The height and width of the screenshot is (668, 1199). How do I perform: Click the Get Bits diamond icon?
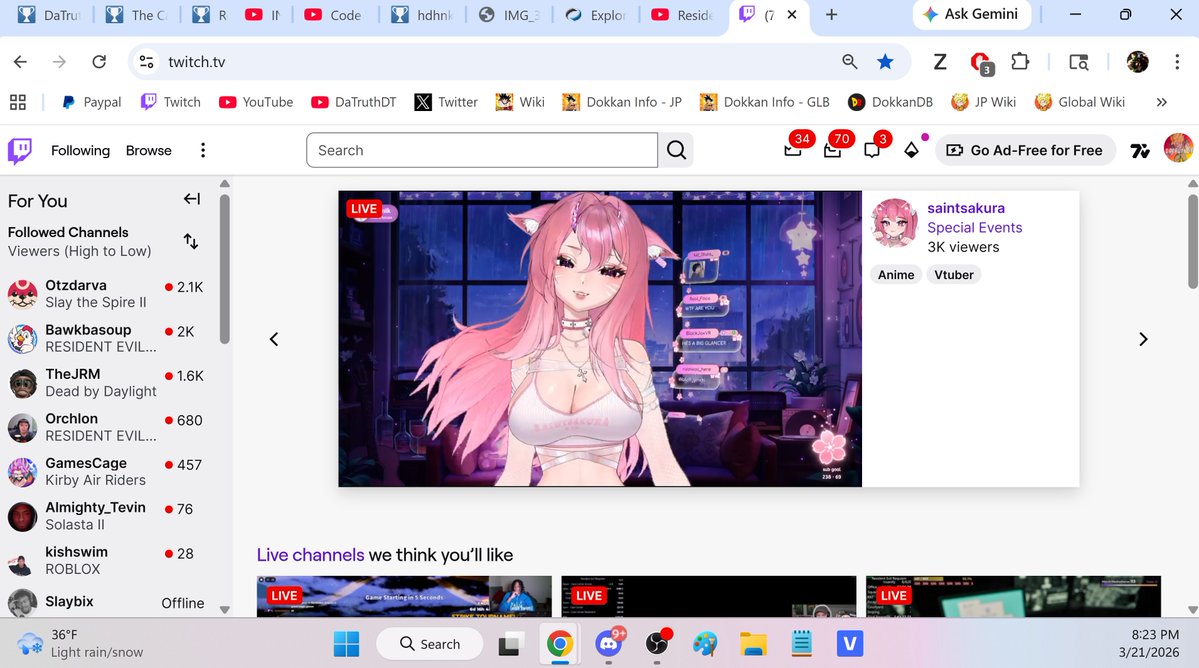point(911,151)
